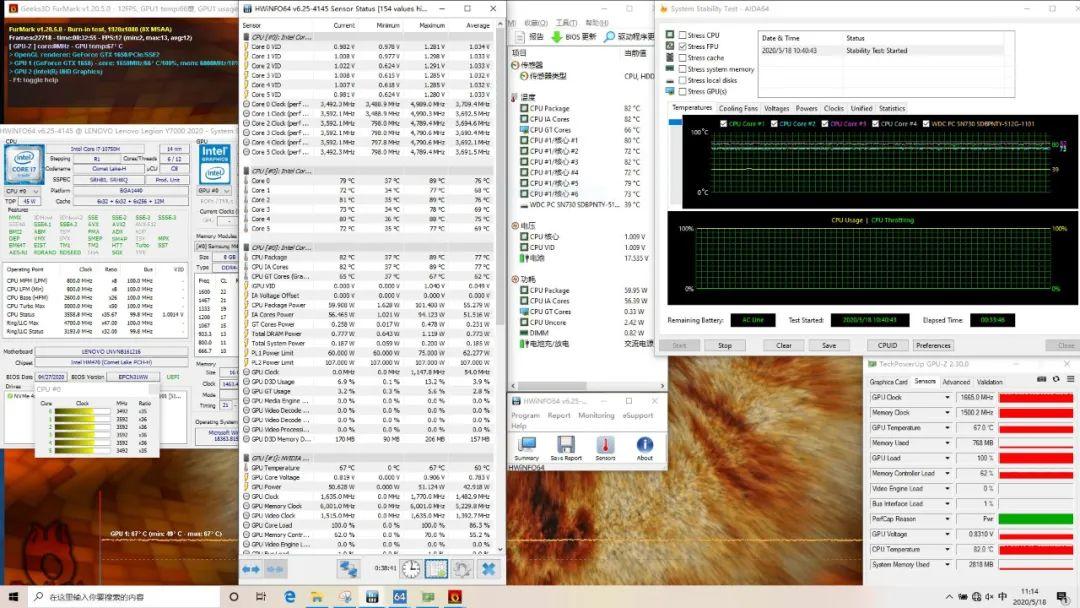This screenshot has width=1080, height=608.
Task: Click the Clear button in Stability Test
Action: pos(784,345)
